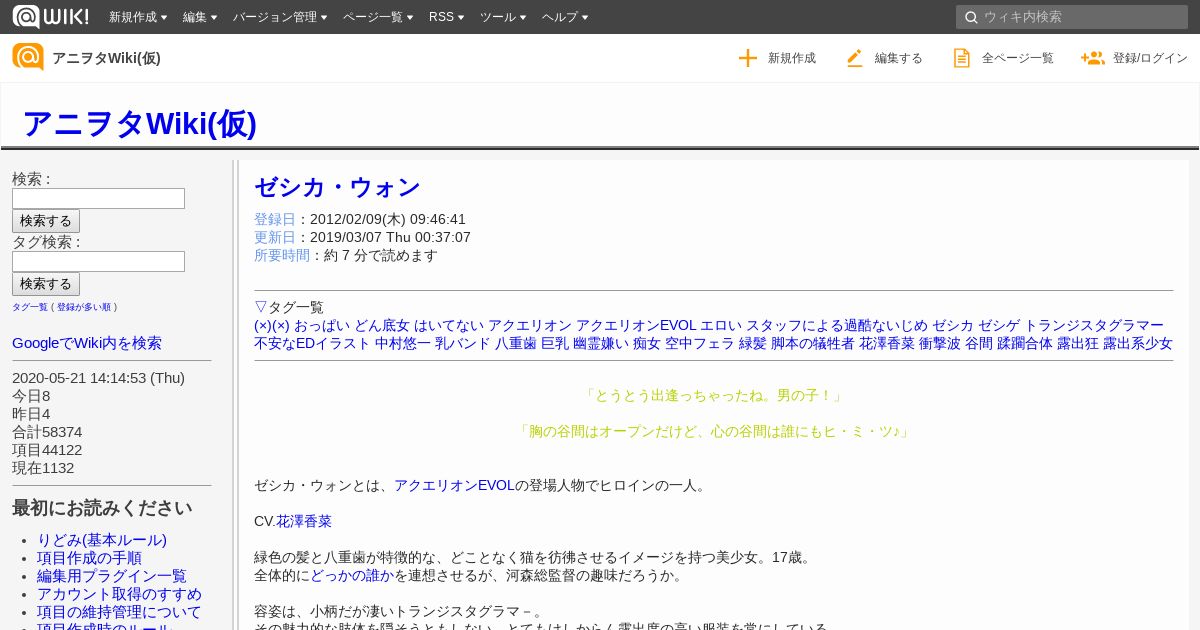
Task: Click the ゼシカ tag link
Action: (953, 325)
